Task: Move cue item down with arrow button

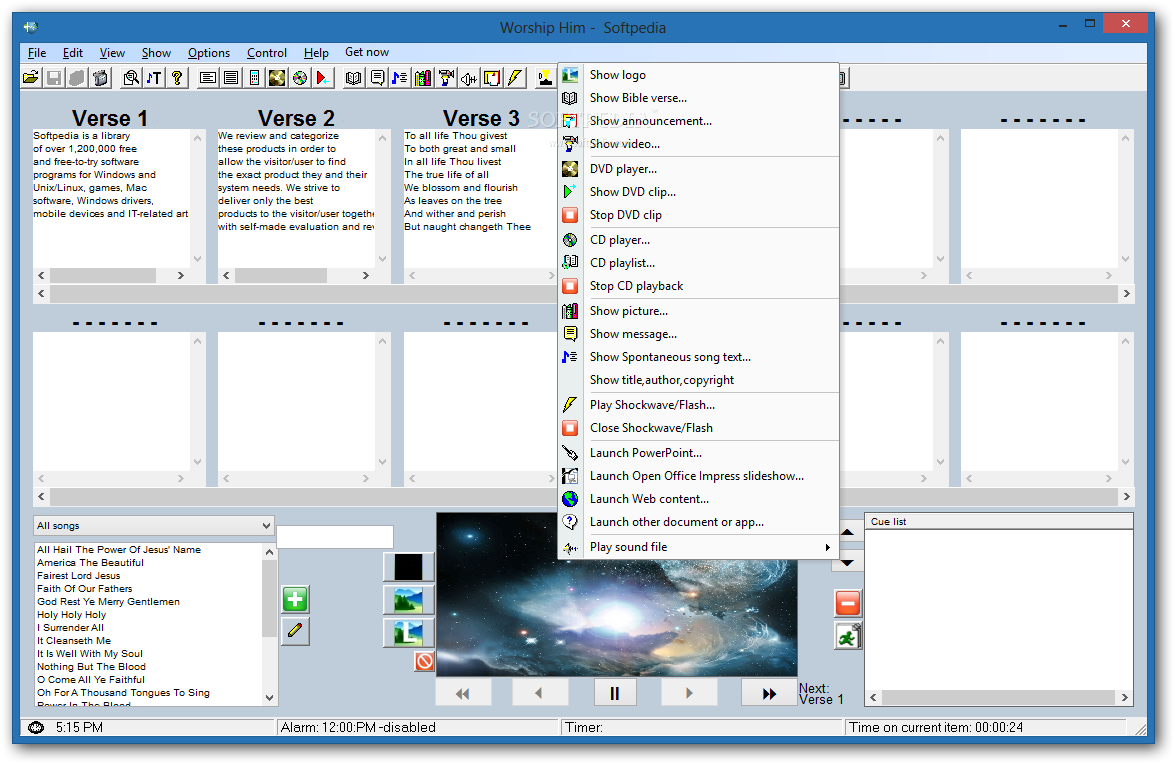Action: (848, 562)
